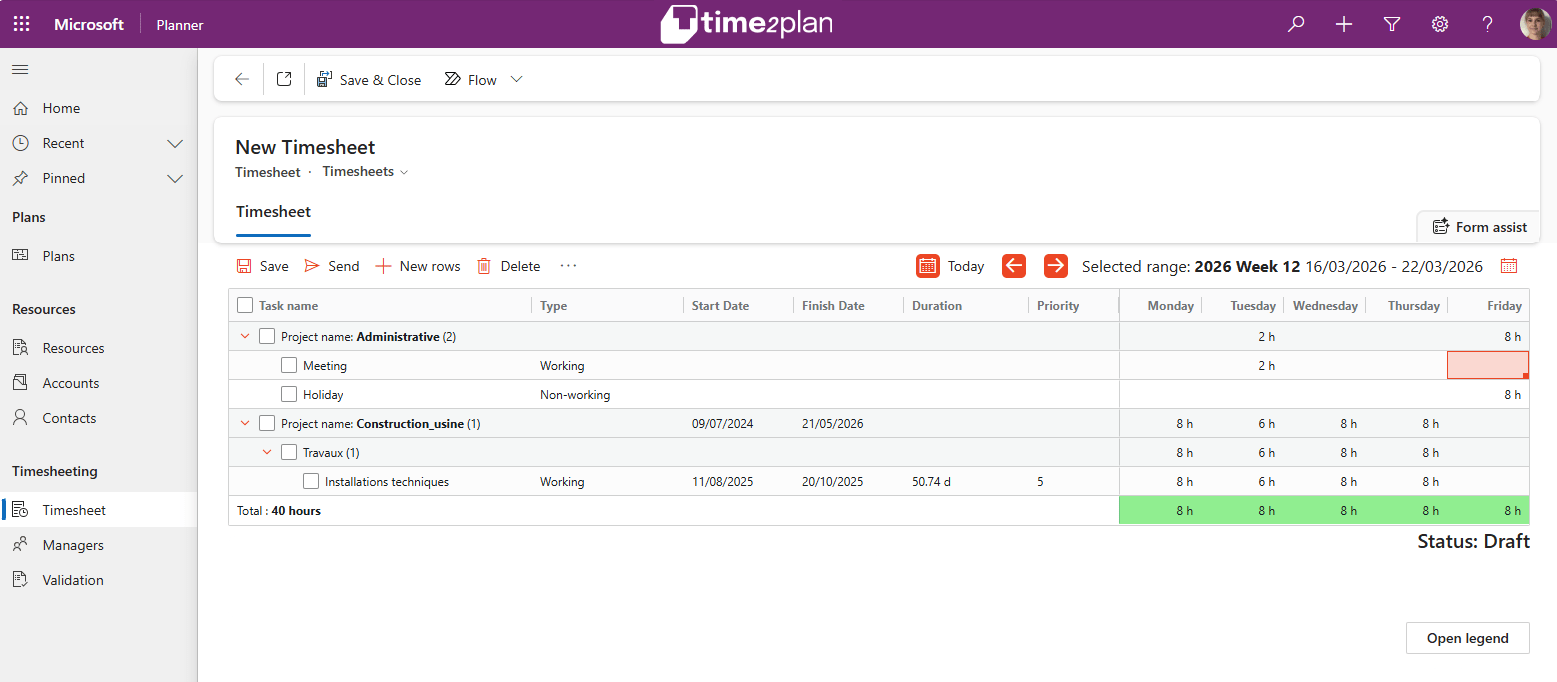Check the Meeting task checkbox
The image size is (1557, 682).
pos(289,366)
